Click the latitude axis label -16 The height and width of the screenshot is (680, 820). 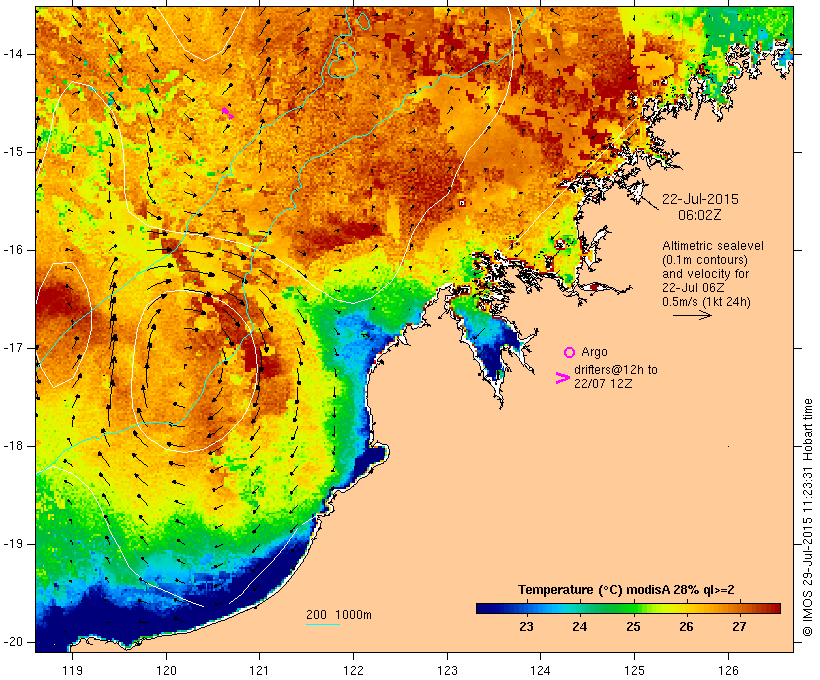point(13,250)
